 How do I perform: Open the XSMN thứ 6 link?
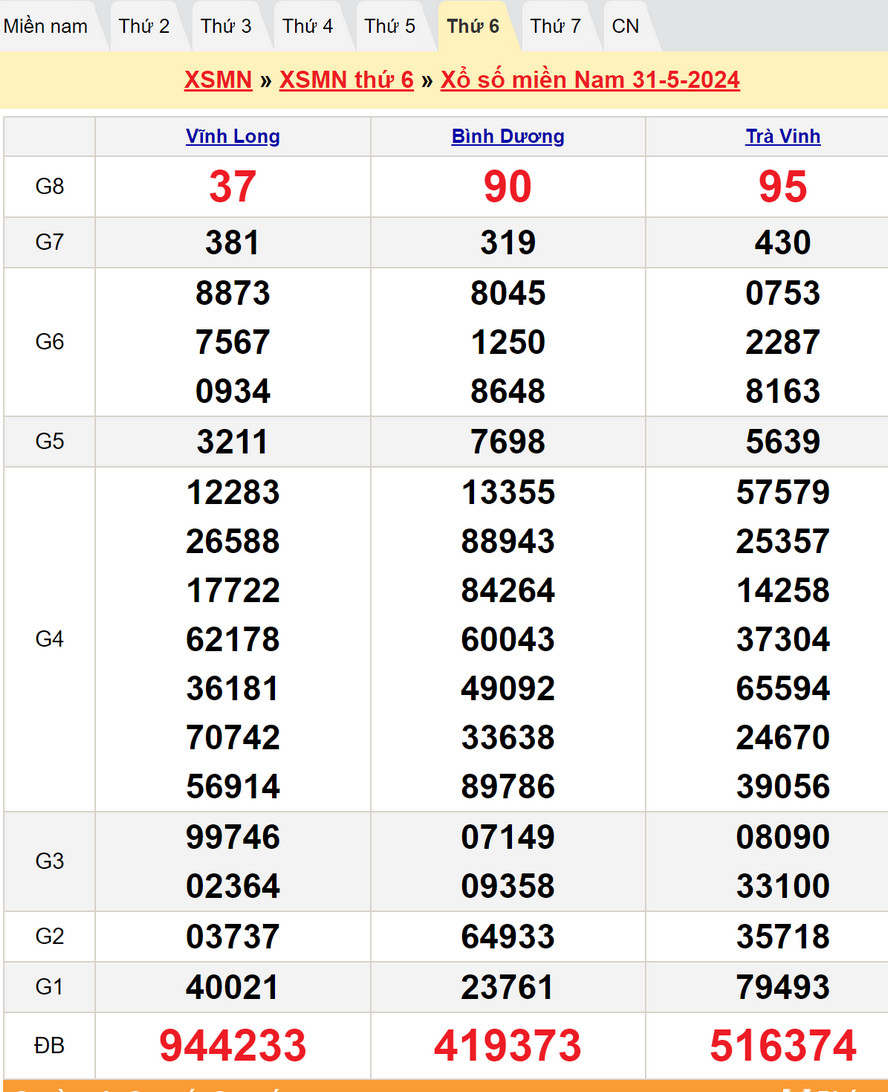click(346, 80)
